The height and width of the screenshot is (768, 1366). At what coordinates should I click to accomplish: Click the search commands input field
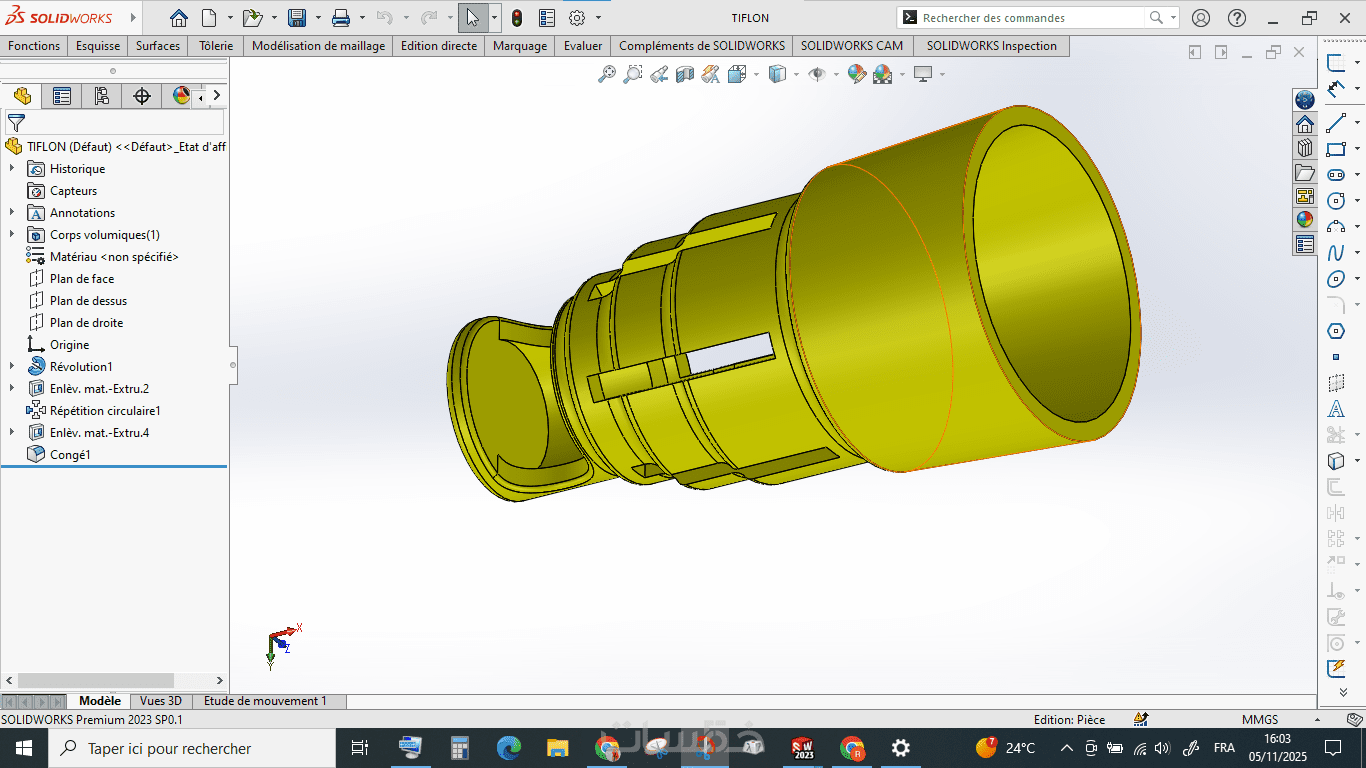1032,18
